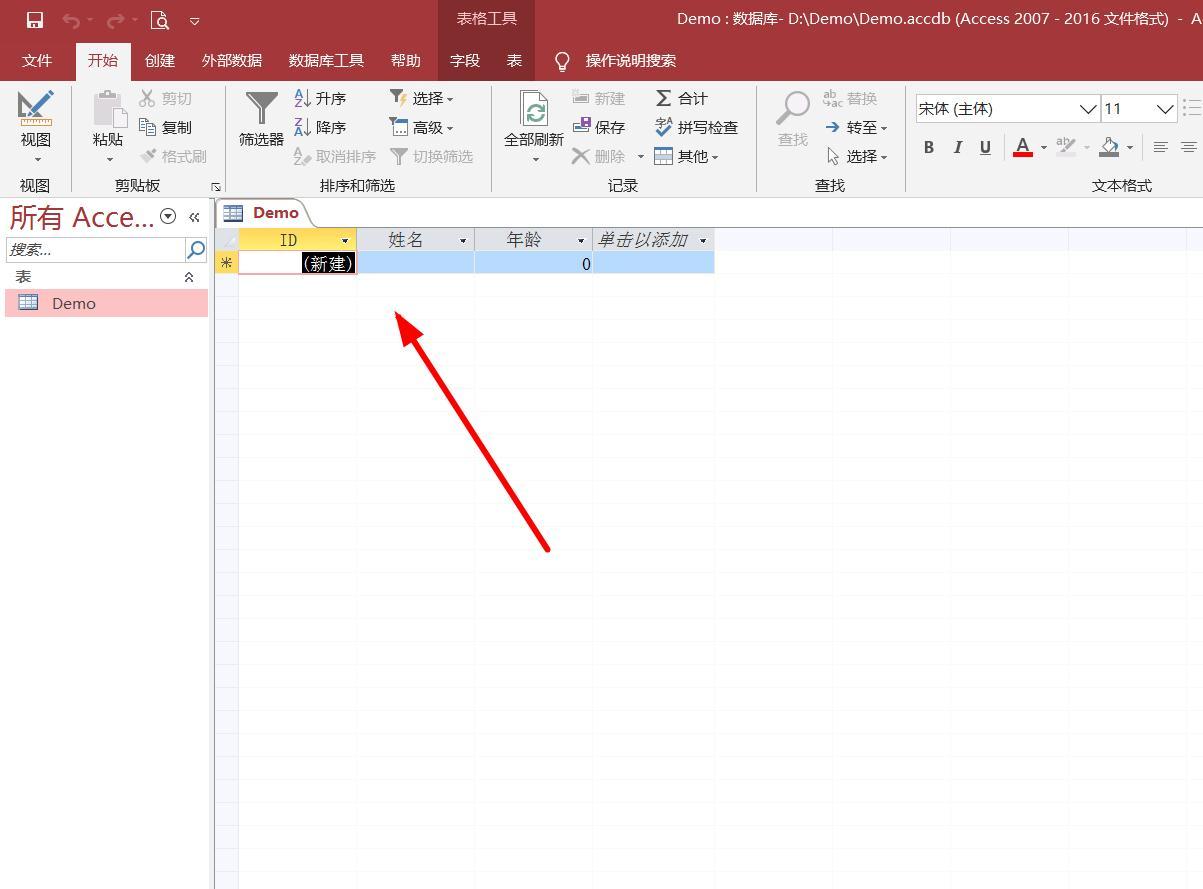Click the 合计 (Totals) sigma icon
This screenshot has width=1203, height=889.
coord(665,98)
